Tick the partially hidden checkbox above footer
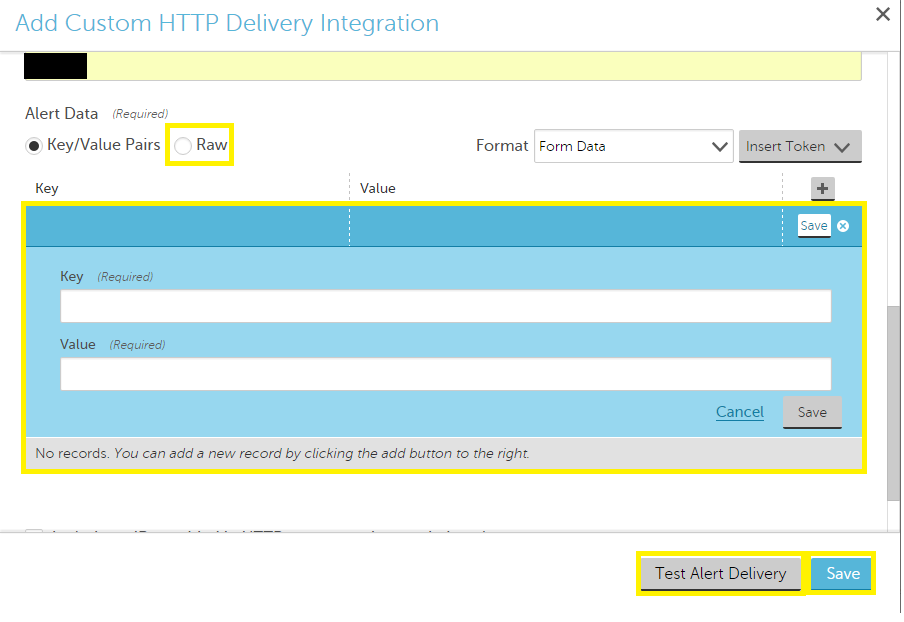The image size is (904, 622). (34, 531)
